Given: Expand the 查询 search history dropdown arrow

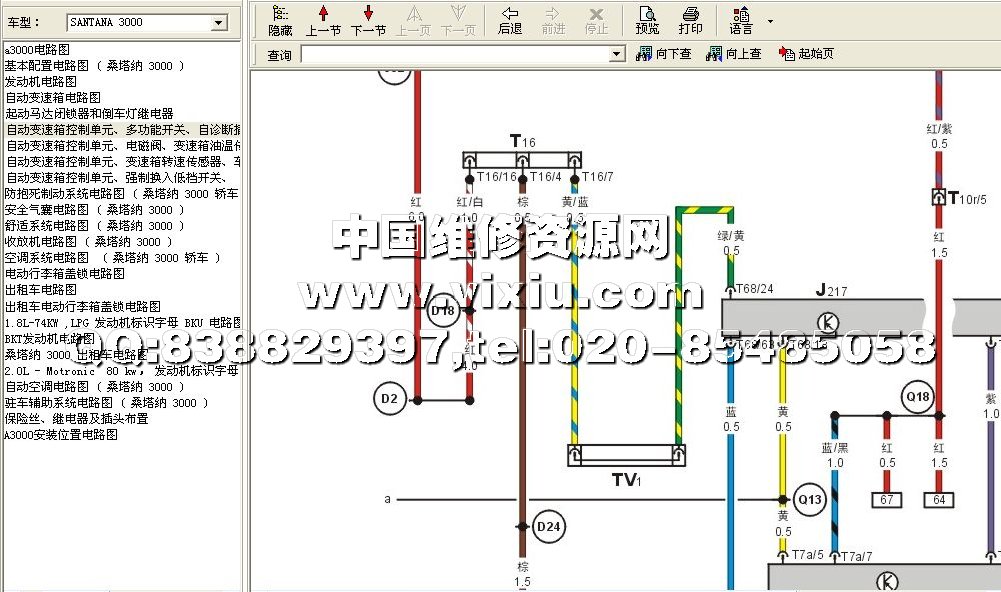Looking at the screenshot, I should tap(616, 54).
